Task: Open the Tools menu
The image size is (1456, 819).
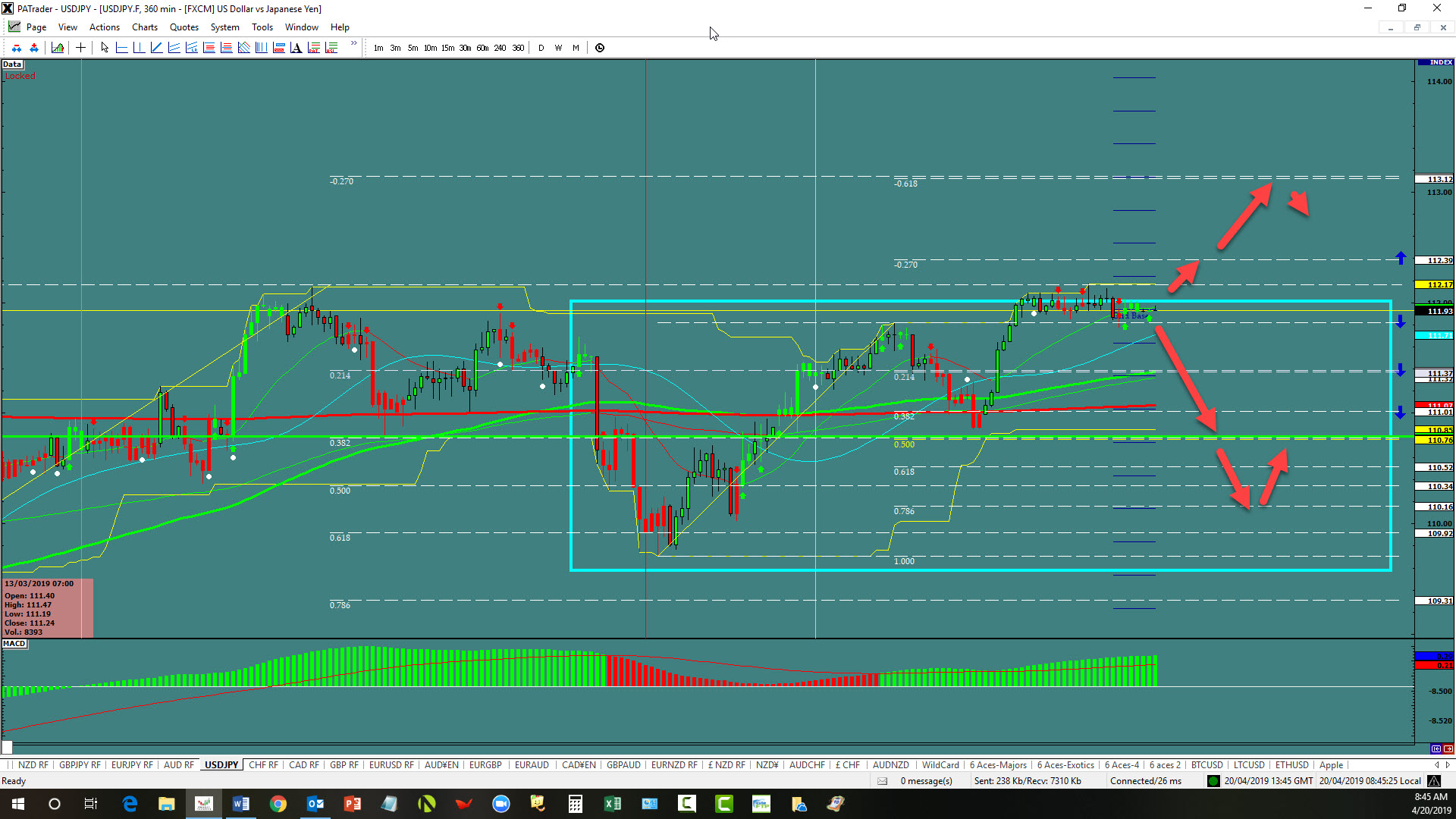Action: 262,27
